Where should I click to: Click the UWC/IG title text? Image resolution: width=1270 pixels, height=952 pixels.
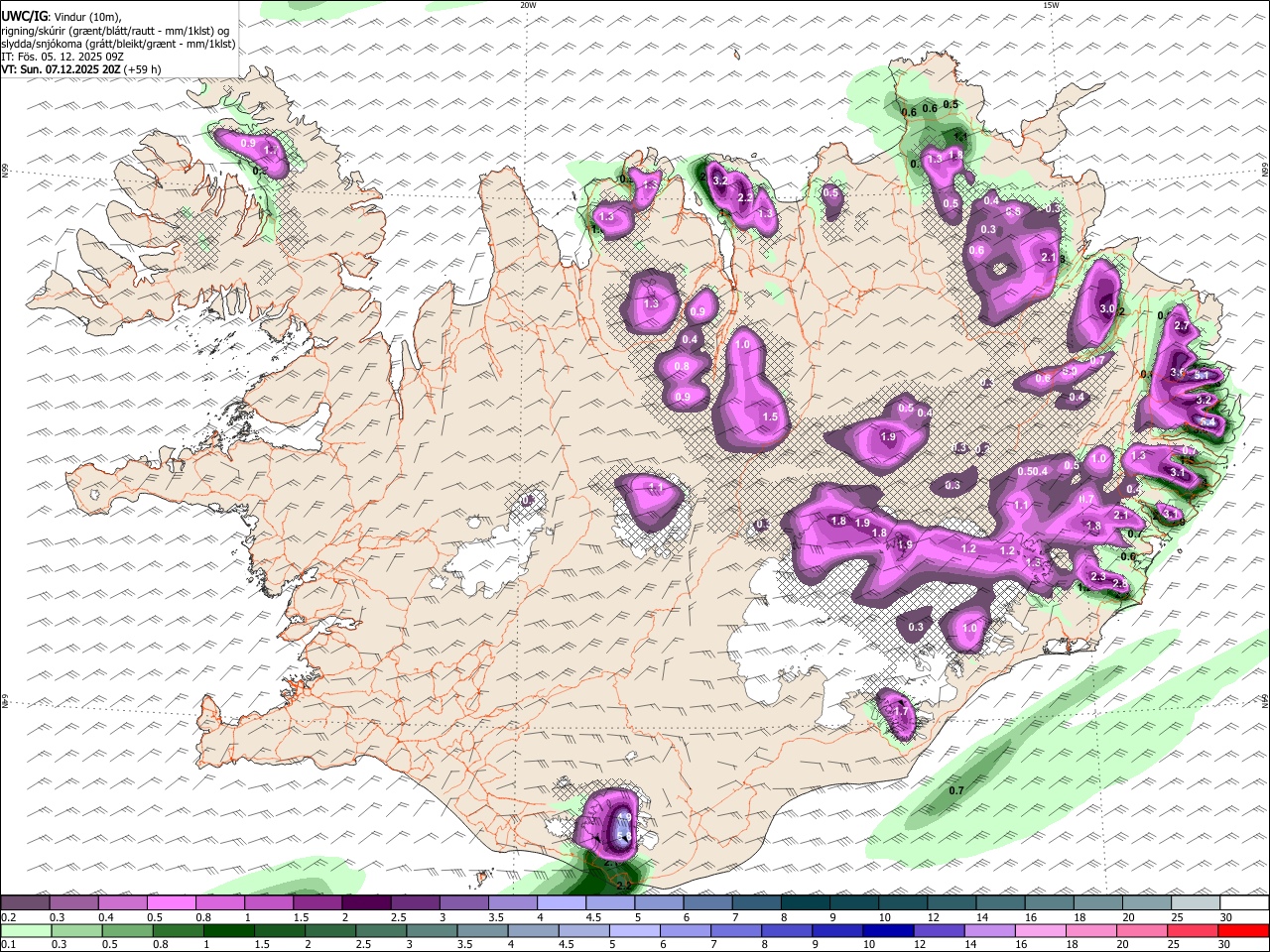(24, 17)
